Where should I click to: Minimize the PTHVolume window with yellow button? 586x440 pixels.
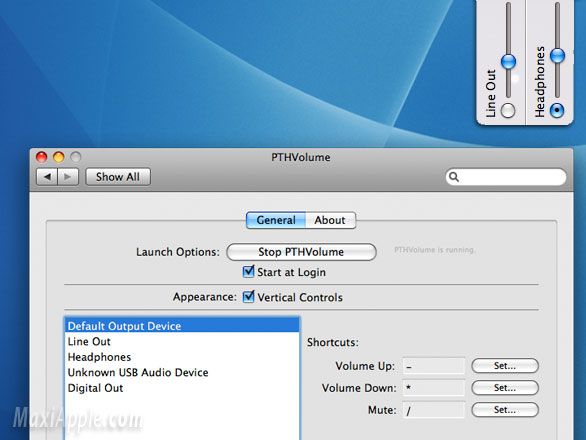click(59, 157)
